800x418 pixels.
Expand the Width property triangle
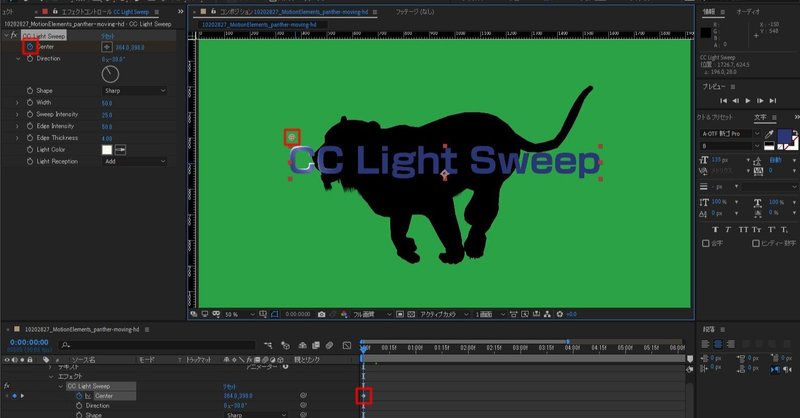point(17,103)
